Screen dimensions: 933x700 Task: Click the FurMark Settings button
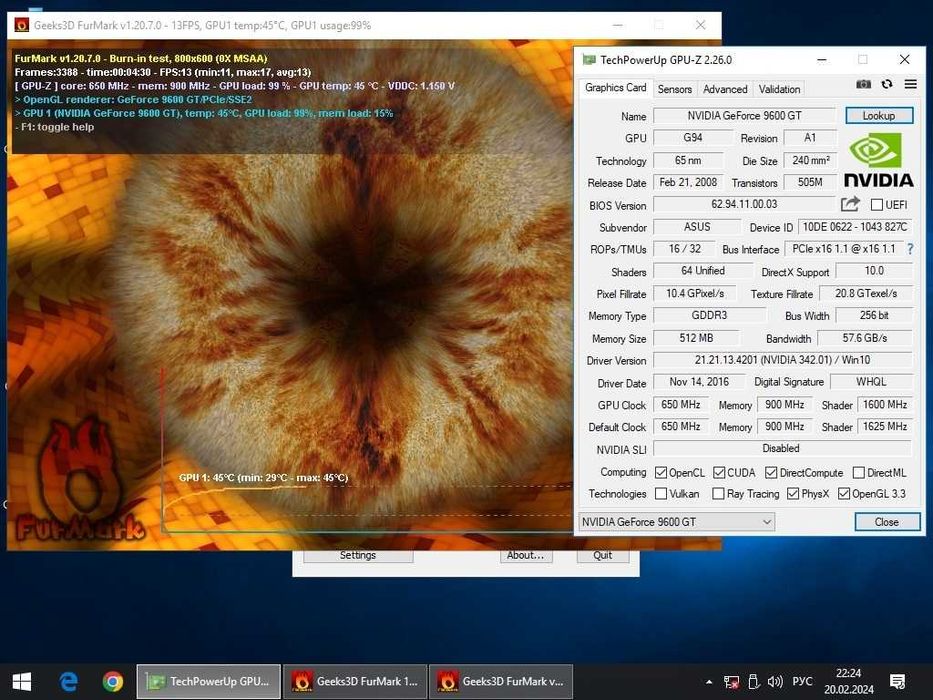pos(358,555)
